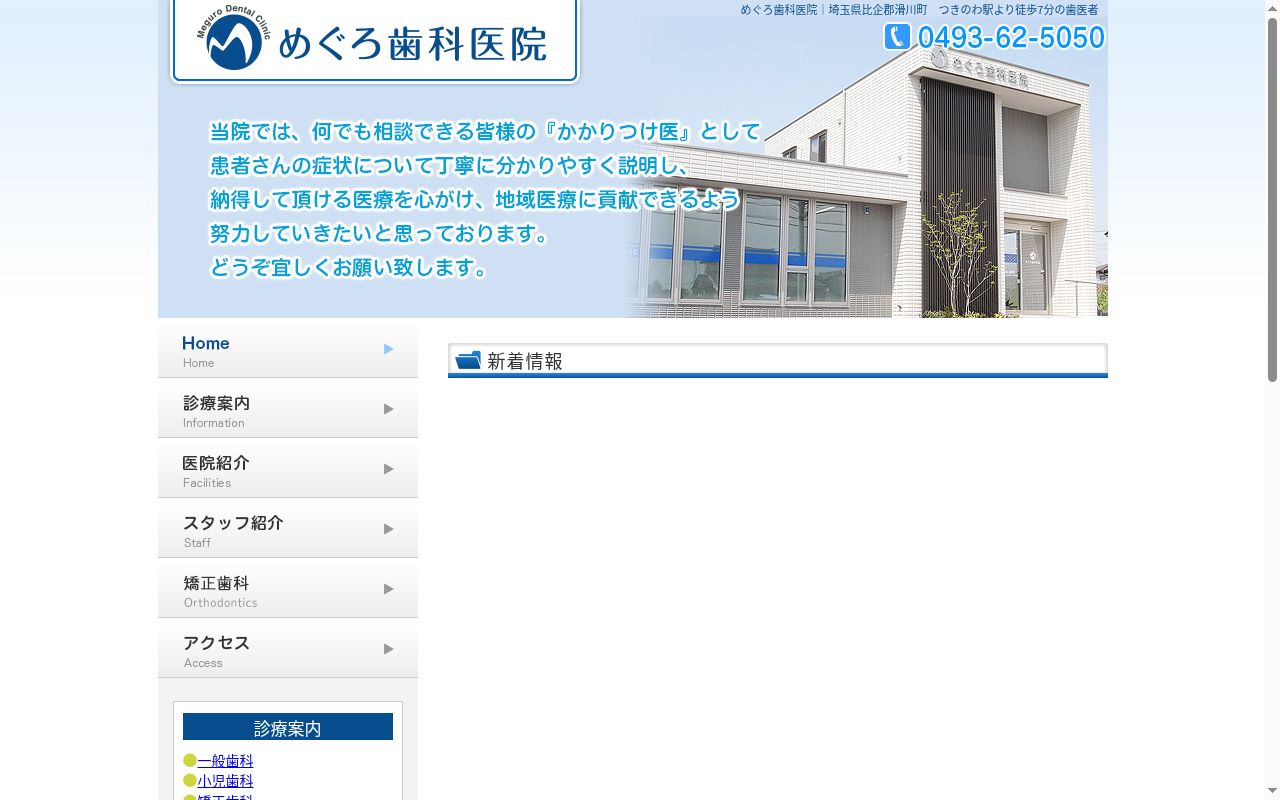Screen dimensions: 1280x800
Task: Click the arrow in the スタッフ紹介 menu row
Action: [389, 528]
